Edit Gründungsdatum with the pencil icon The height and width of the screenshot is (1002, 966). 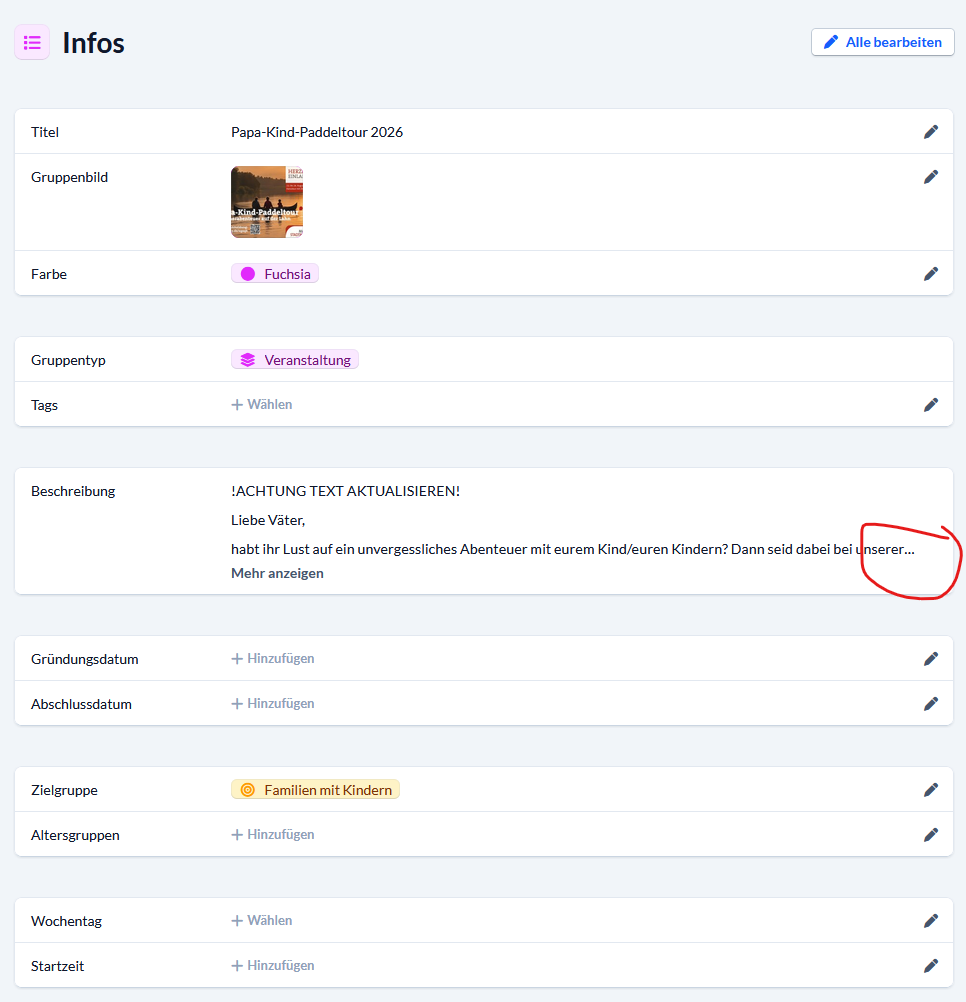930,659
